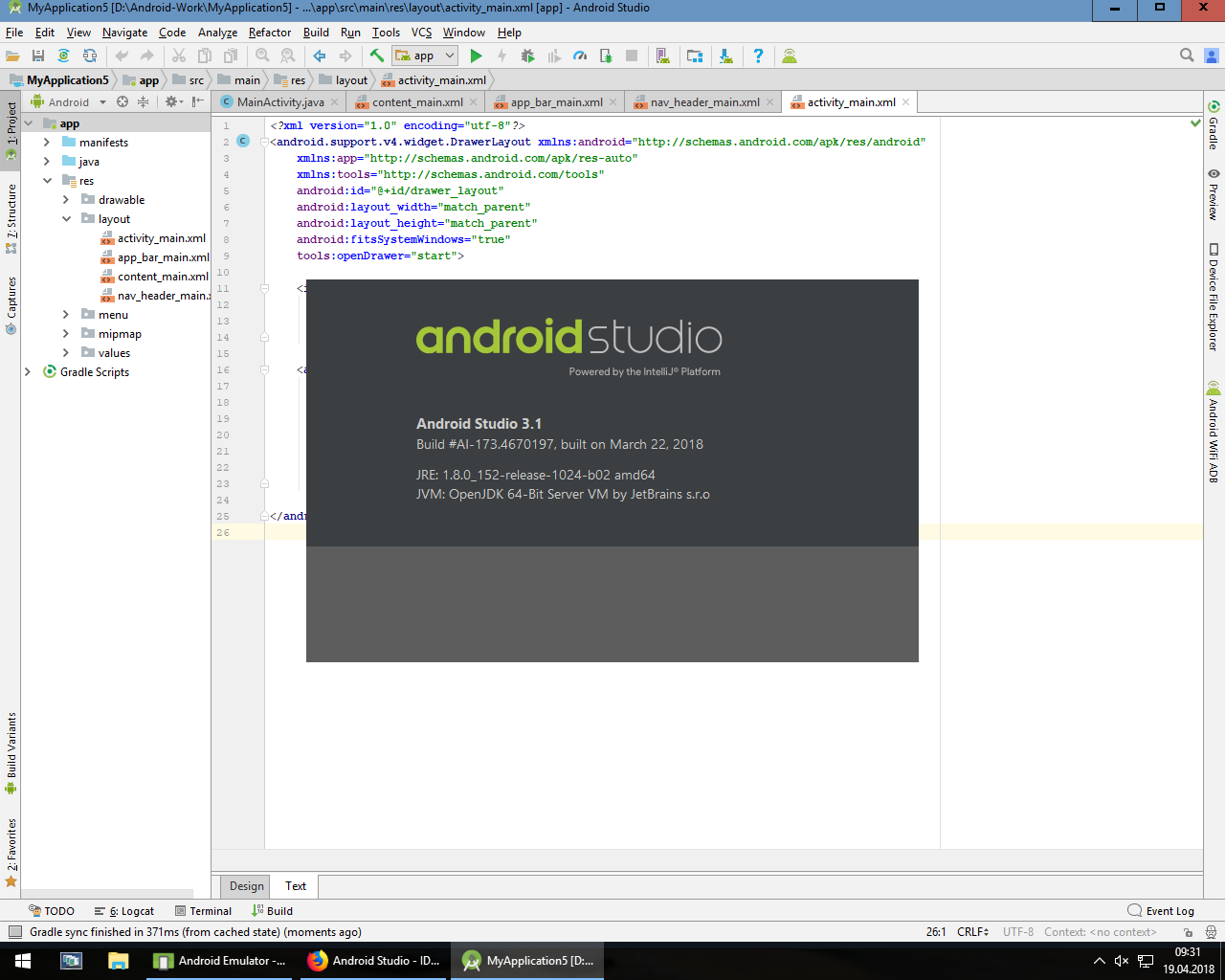Start debugging with the Debug bug icon
Viewport: 1225px width, 980px height.
pos(527,56)
